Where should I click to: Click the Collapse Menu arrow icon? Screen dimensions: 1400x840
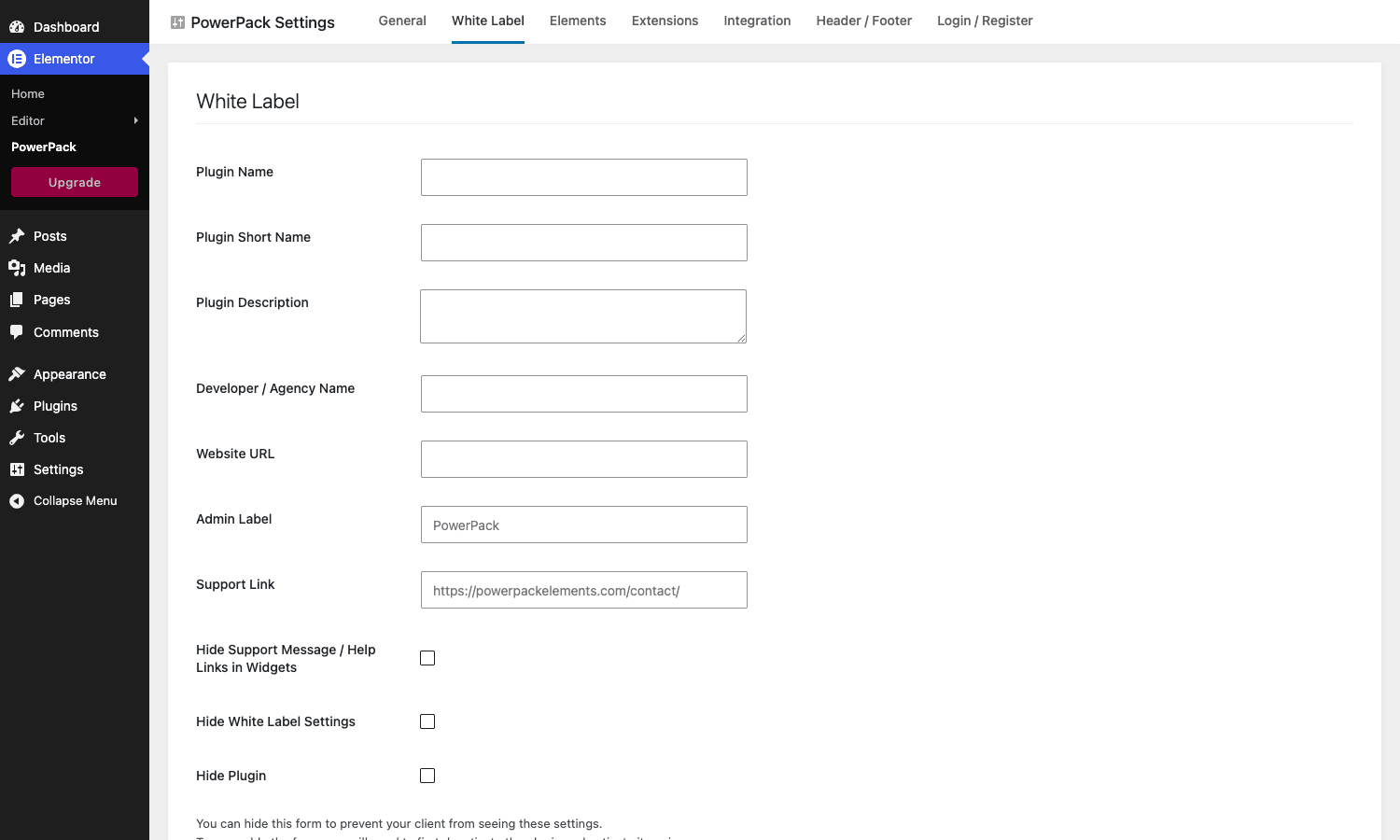17,501
